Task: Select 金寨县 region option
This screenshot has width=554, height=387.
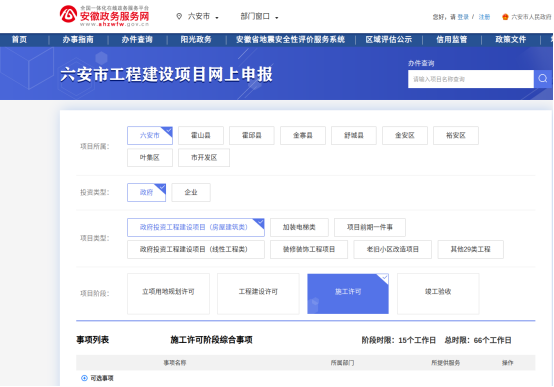Action: (x=303, y=135)
